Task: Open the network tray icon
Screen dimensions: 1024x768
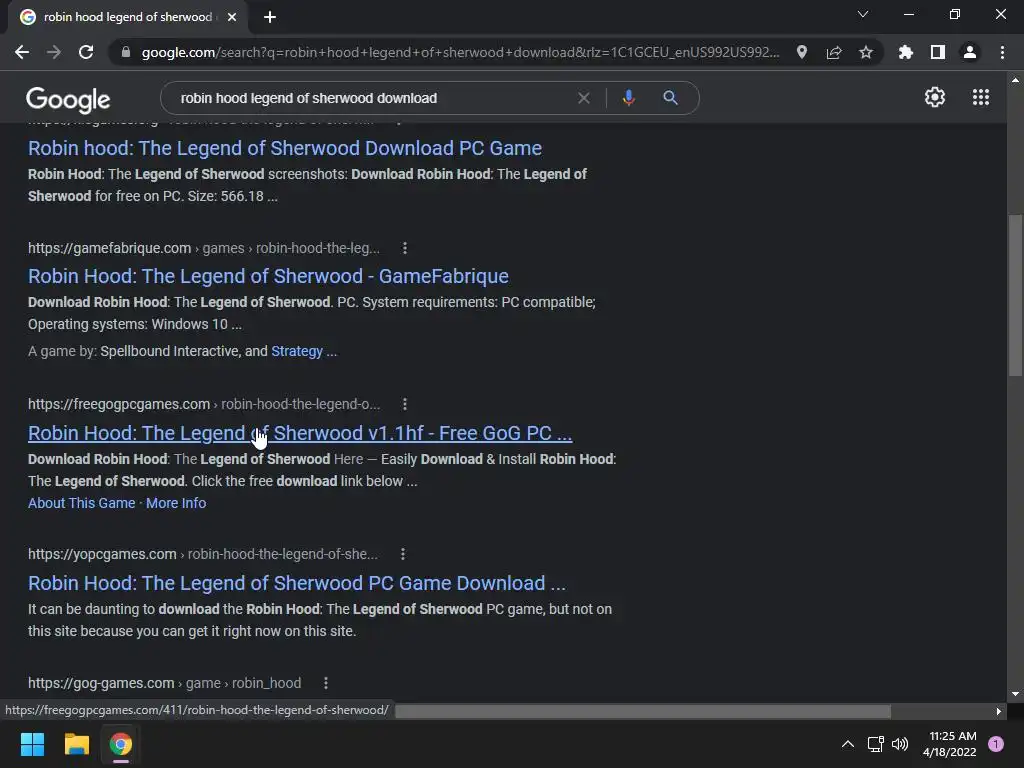Action: [x=875, y=744]
